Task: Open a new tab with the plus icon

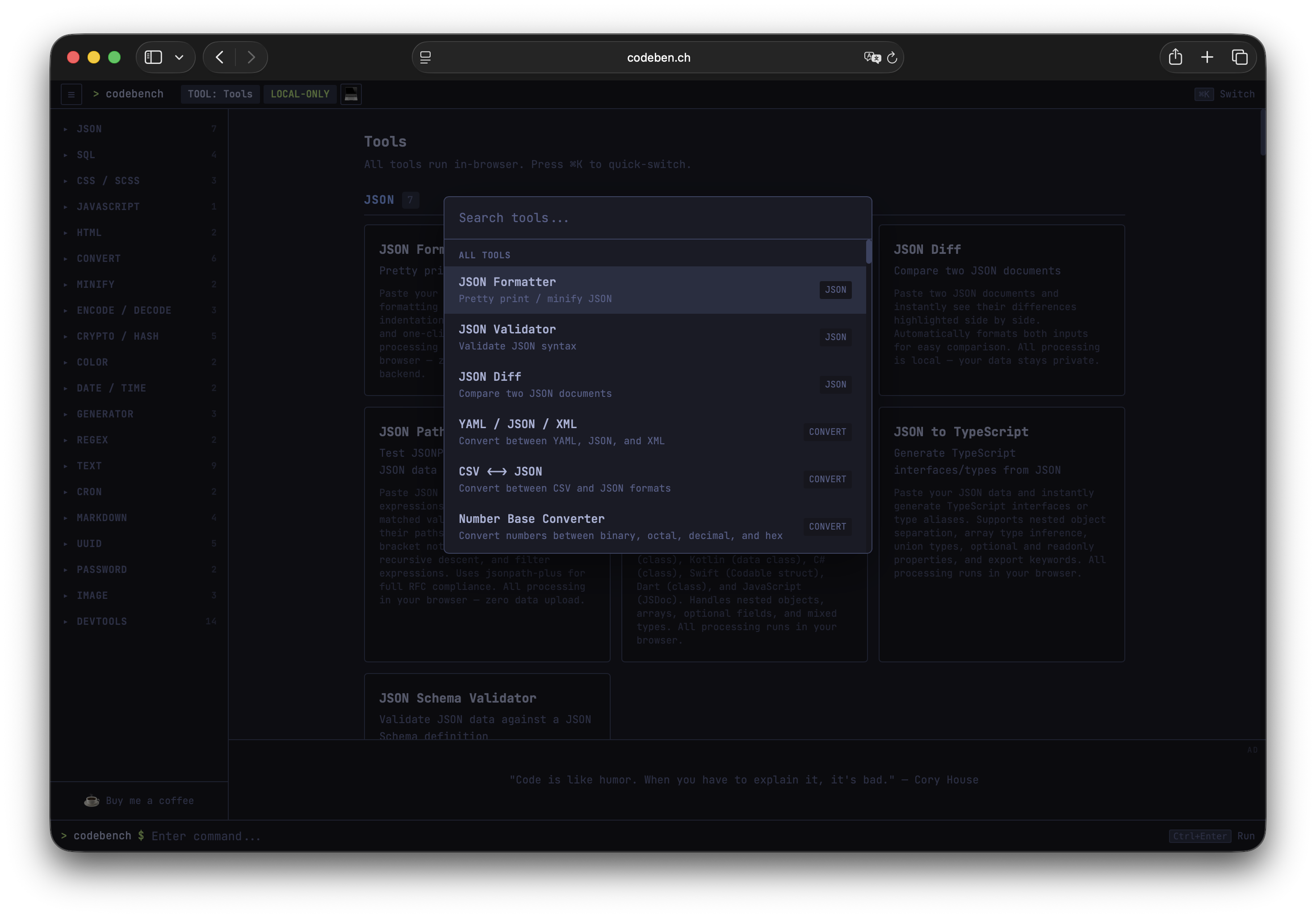Action: coord(1207,57)
